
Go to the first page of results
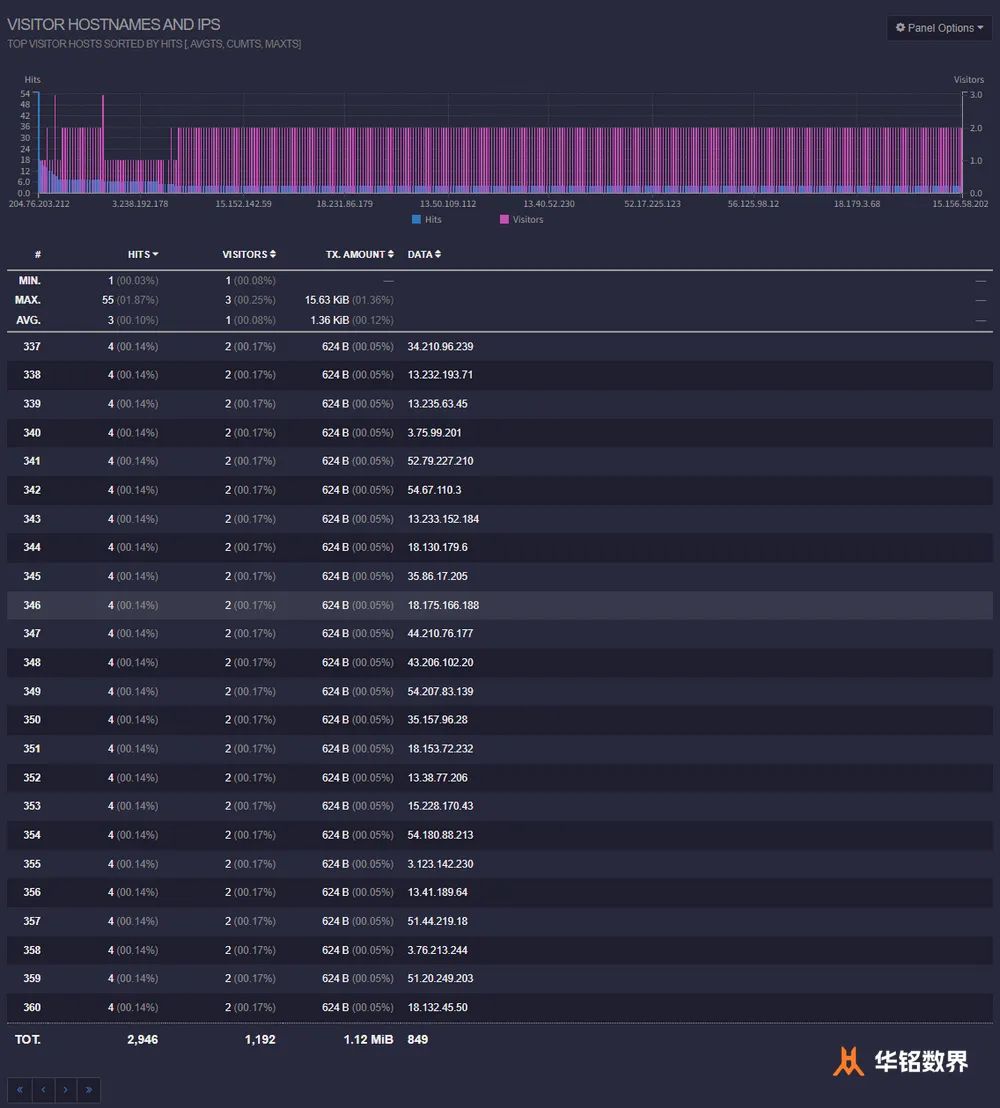click(19, 1090)
